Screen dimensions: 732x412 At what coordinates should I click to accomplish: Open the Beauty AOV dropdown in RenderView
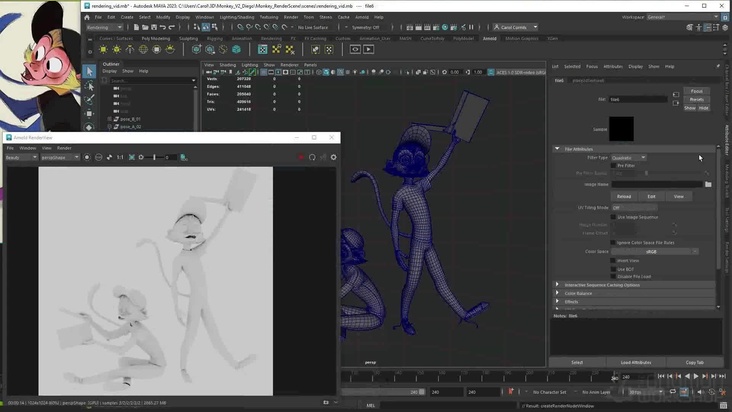pos(21,157)
